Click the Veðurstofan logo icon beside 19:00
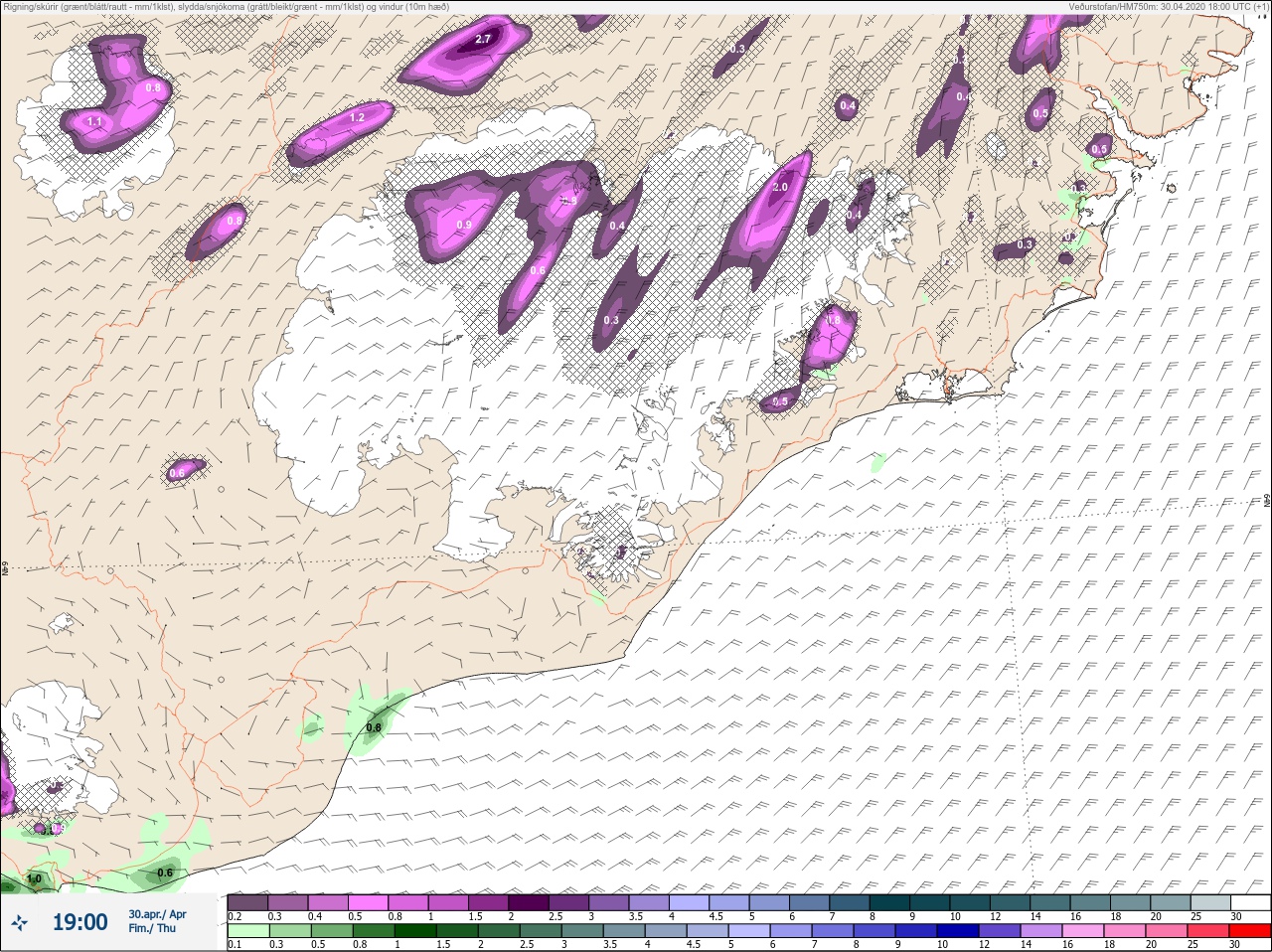This screenshot has height=952, width=1272. tap(19, 923)
